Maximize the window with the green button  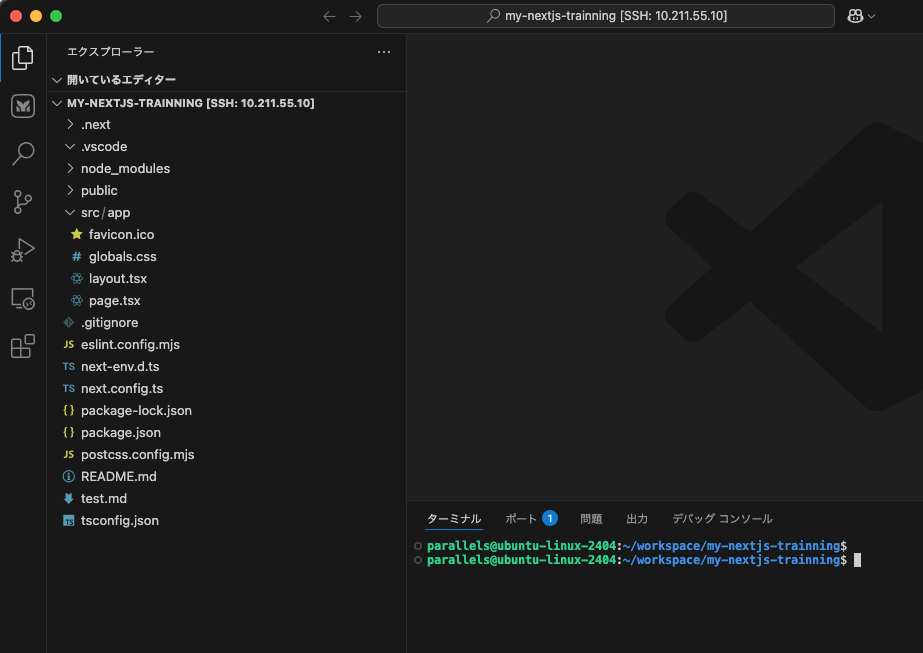56,16
